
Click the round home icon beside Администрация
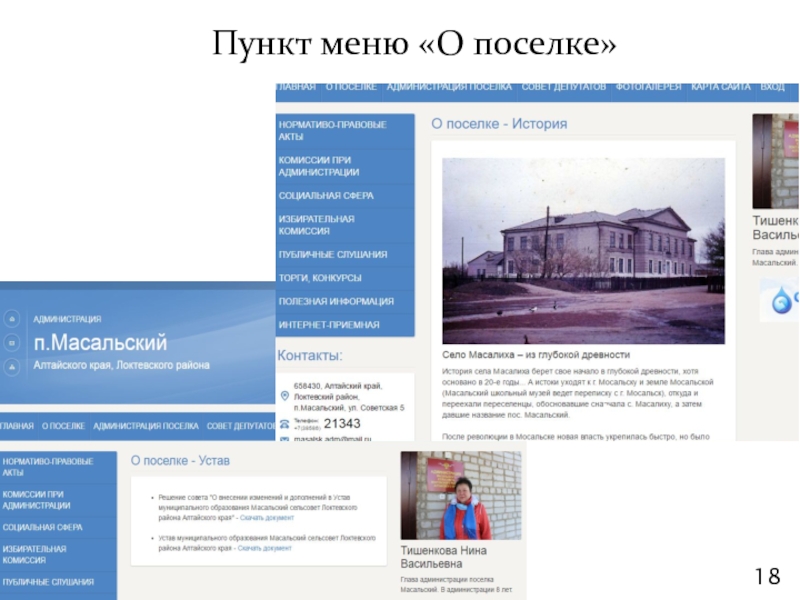click(x=12, y=319)
